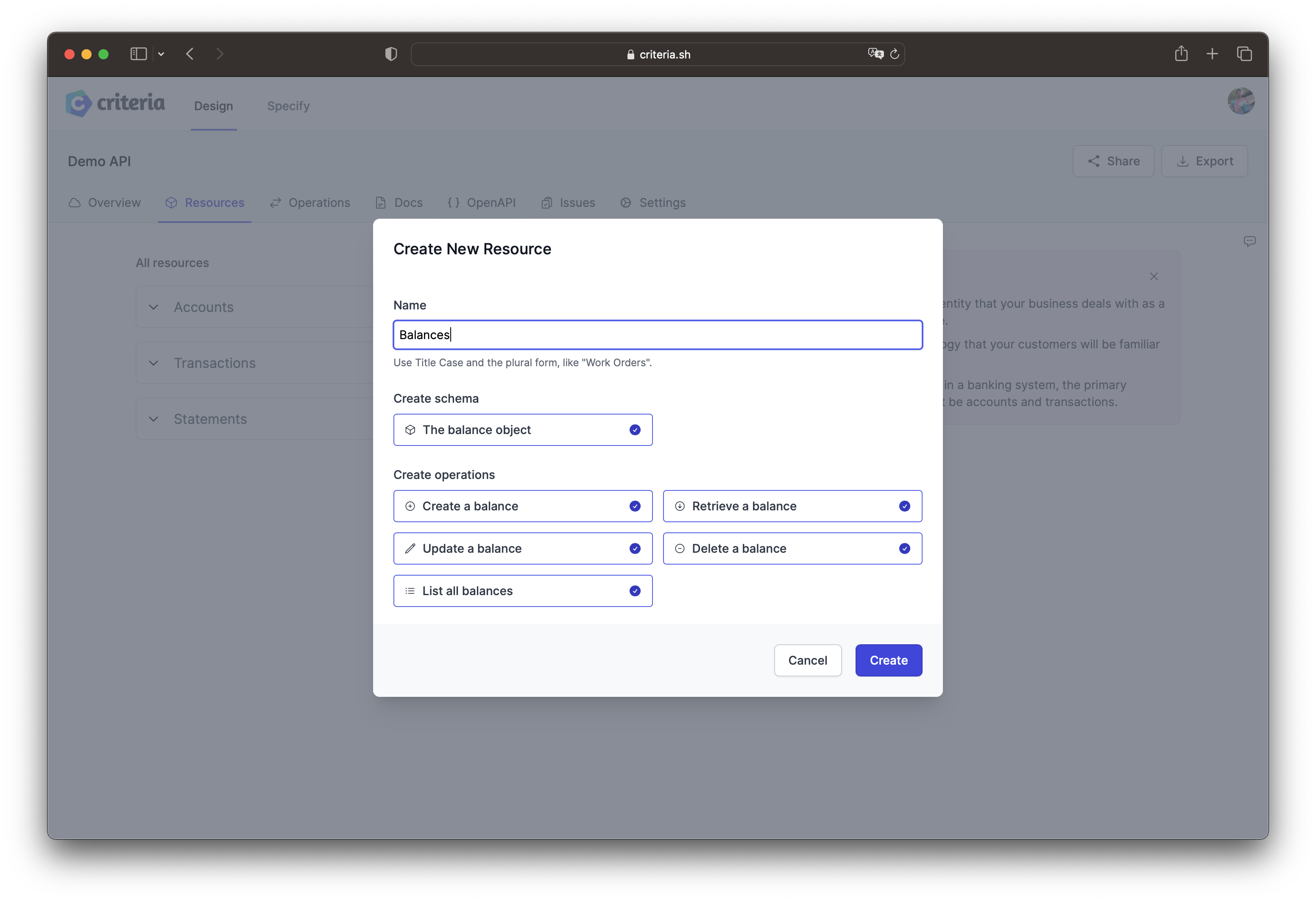
Task: Click the OpenAPI tab icon
Action: click(453, 202)
